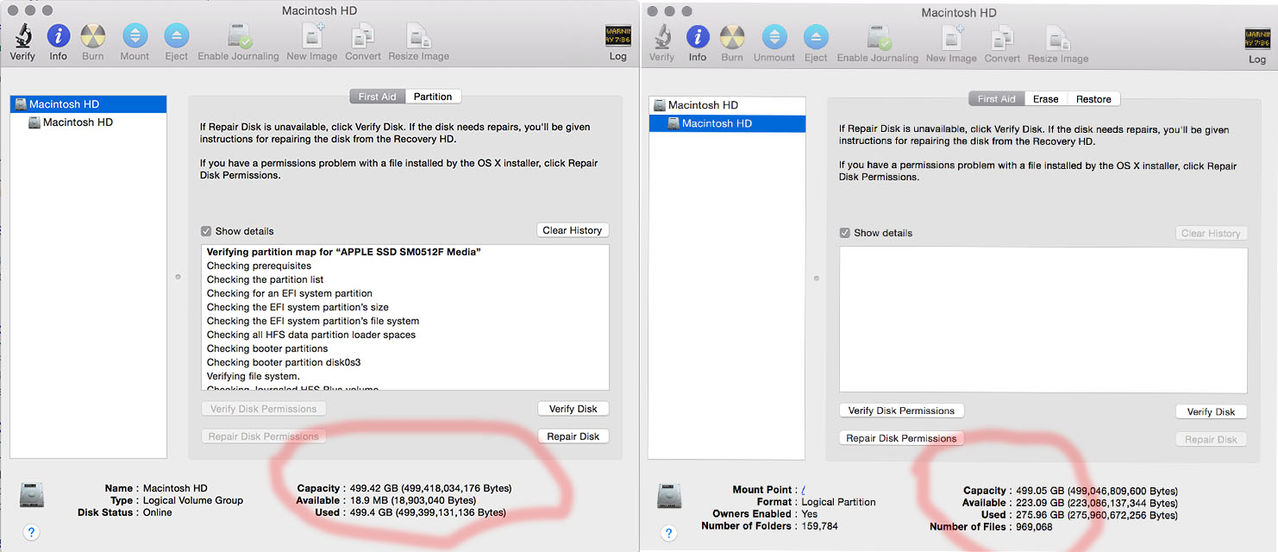This screenshot has width=1278, height=552.
Task: Click Convert icon in left window toolbar
Action: tap(363, 36)
